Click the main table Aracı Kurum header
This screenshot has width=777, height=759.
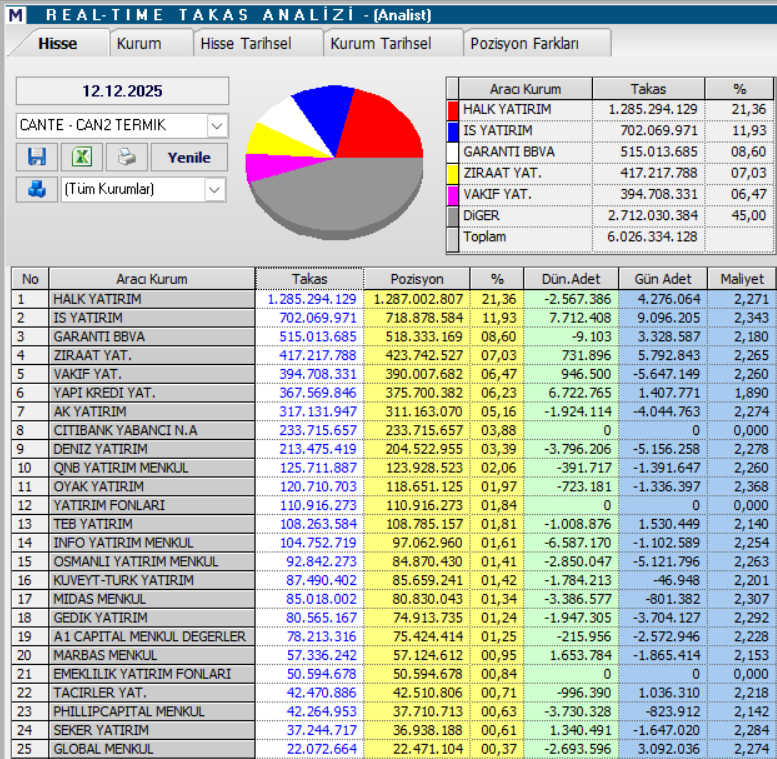coord(152,279)
